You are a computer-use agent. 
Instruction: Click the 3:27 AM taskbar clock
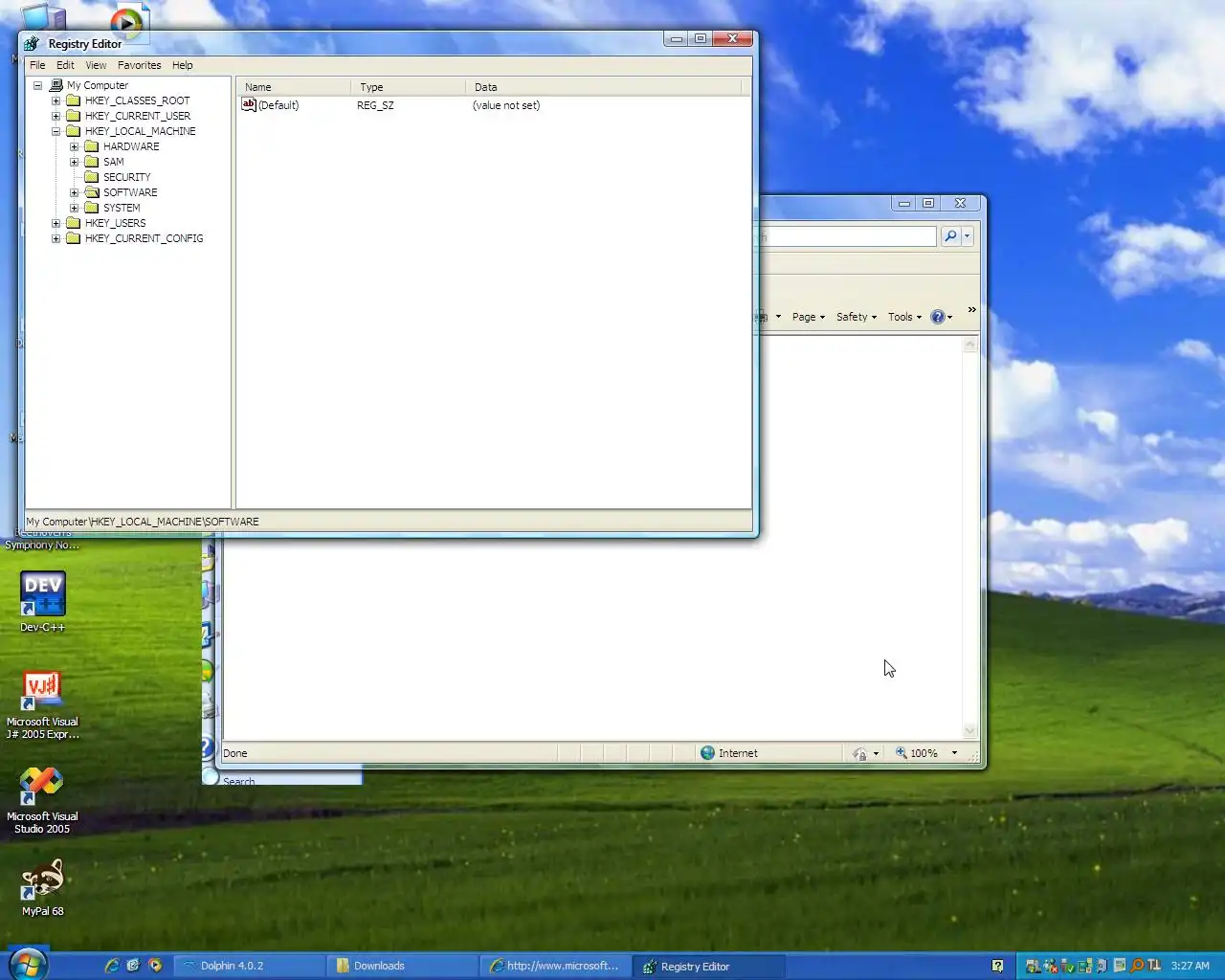coord(1191,966)
